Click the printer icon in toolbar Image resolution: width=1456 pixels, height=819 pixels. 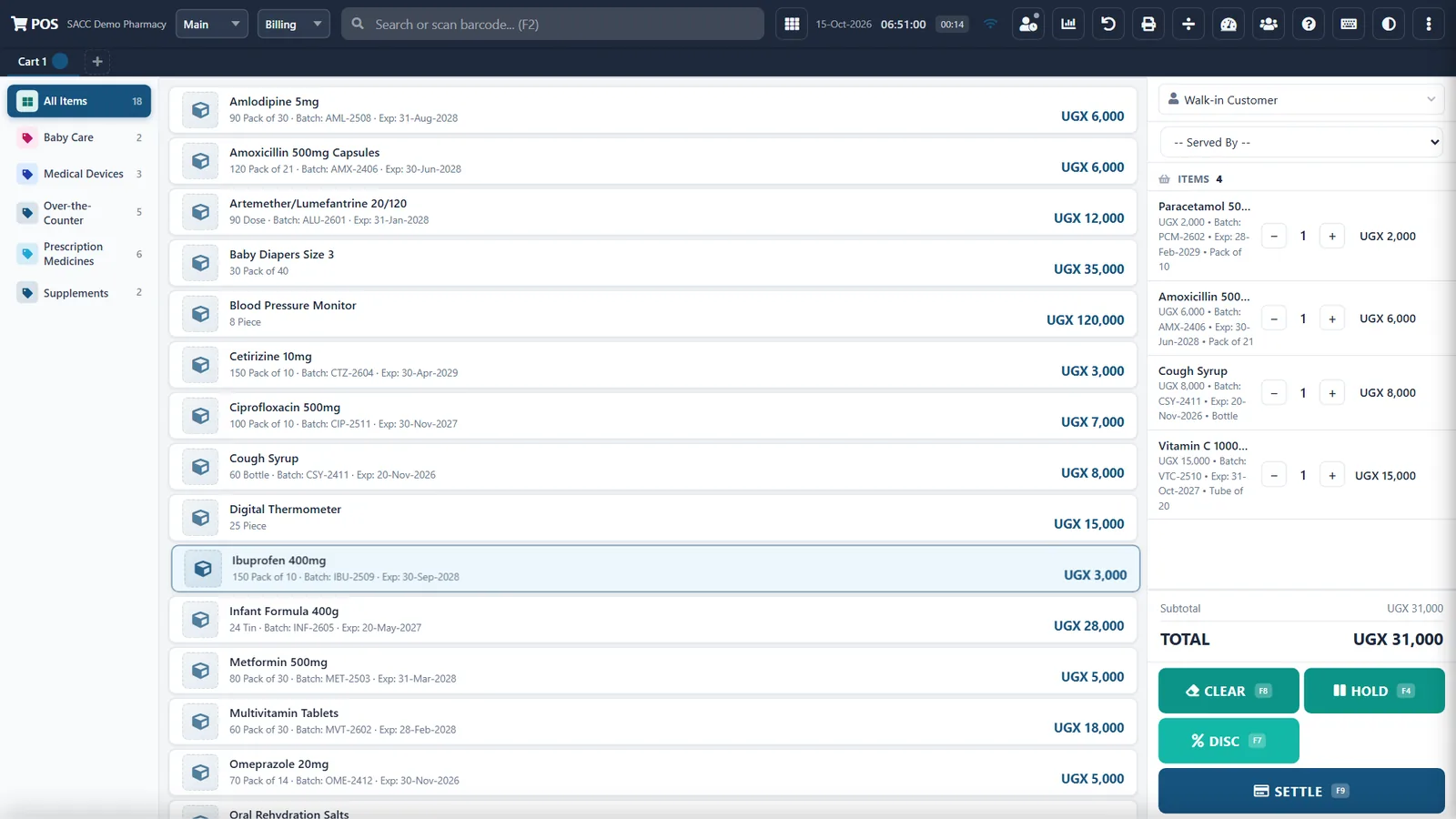coord(1148,25)
